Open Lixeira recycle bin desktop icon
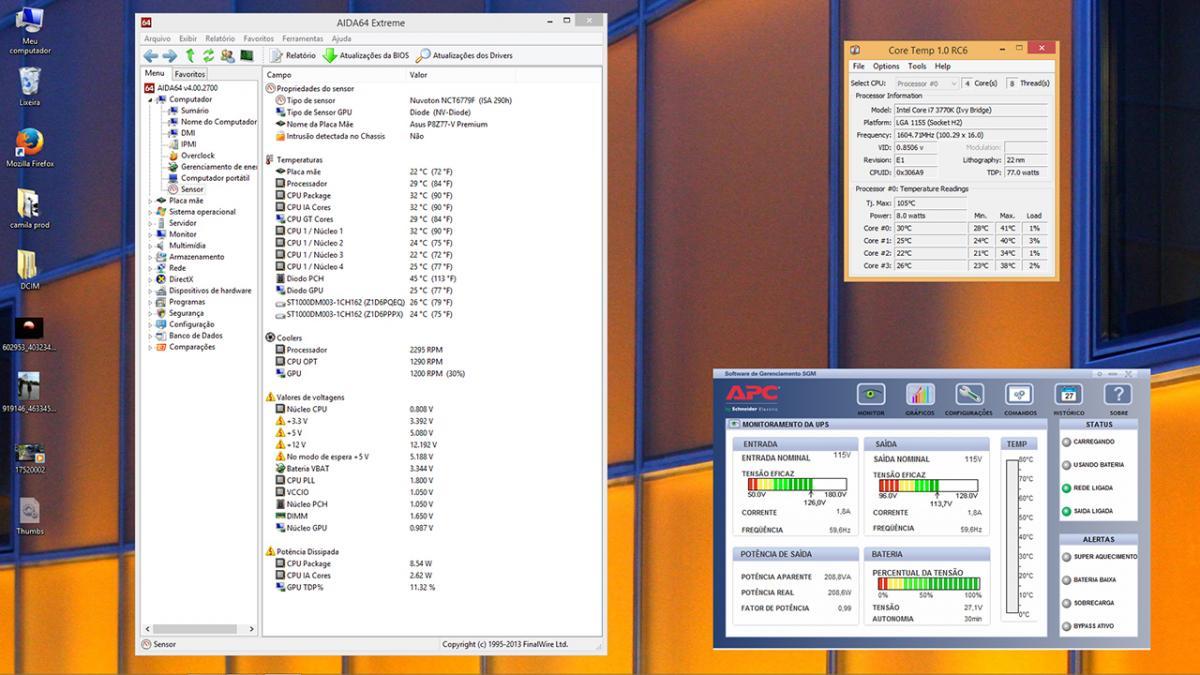Image resolution: width=1200 pixels, height=675 pixels. coord(30,86)
